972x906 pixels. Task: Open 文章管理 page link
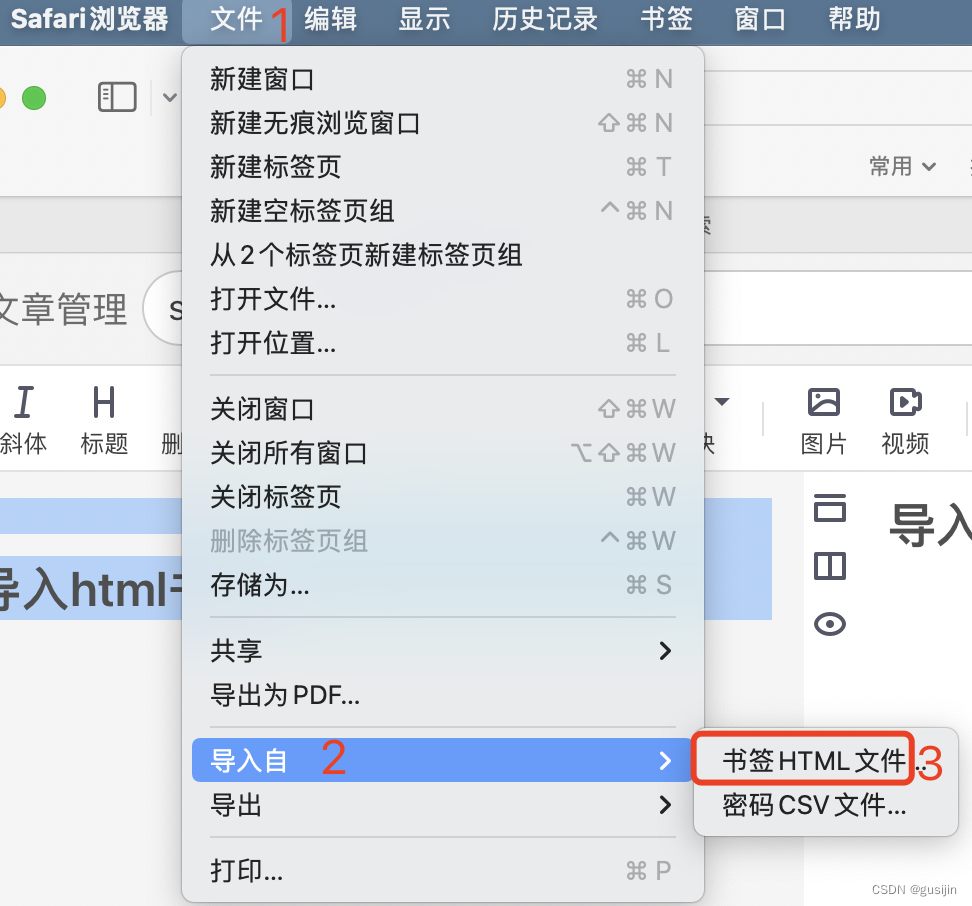[62, 309]
